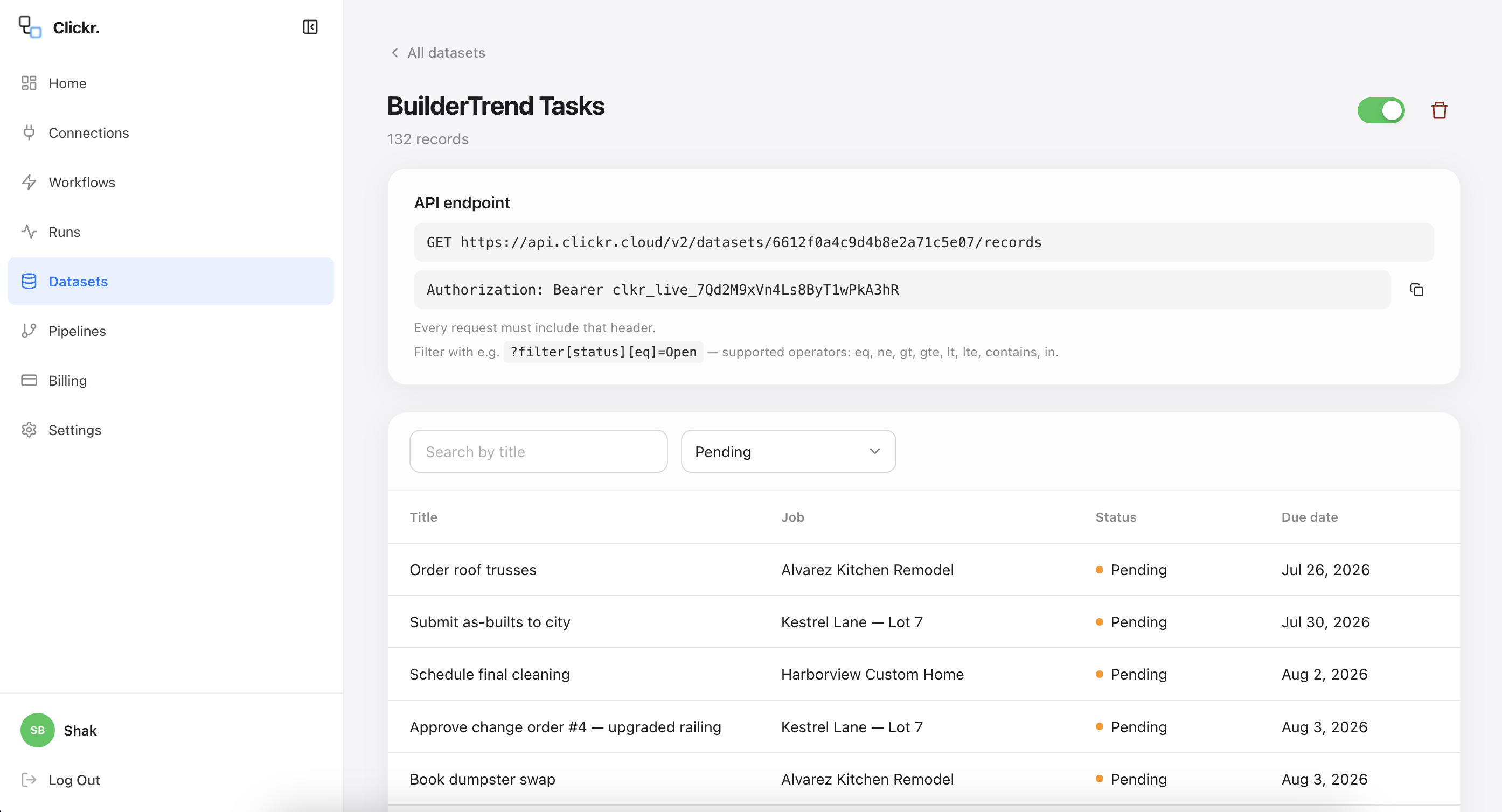The width and height of the screenshot is (1502, 812).
Task: Click the ?filter[status][eq]=Open code snippet
Action: (x=603, y=352)
